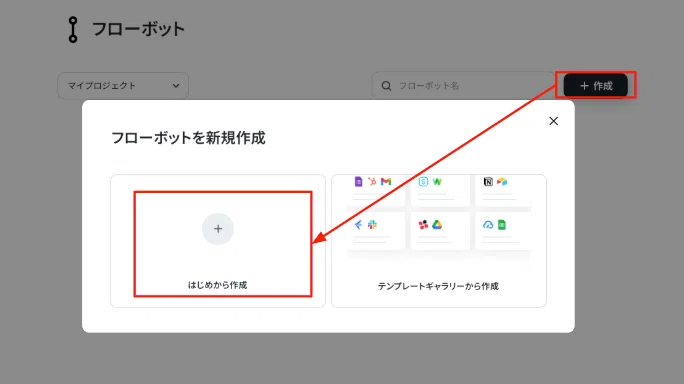Click the blue cloud icon in preview
Image resolution: width=684 pixels, height=384 pixels.
[x=488, y=225]
